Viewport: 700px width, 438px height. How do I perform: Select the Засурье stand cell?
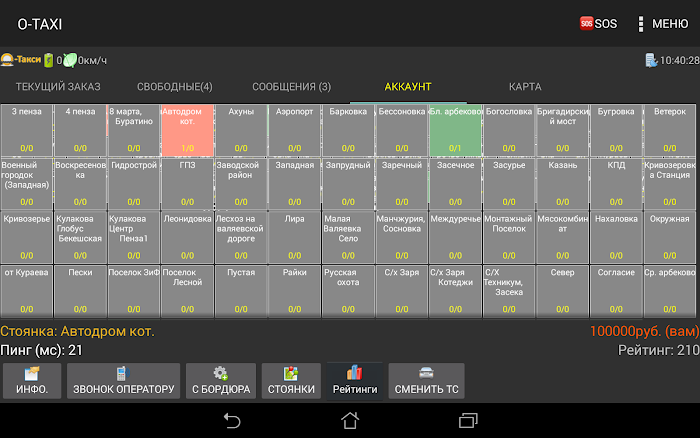tap(509, 184)
